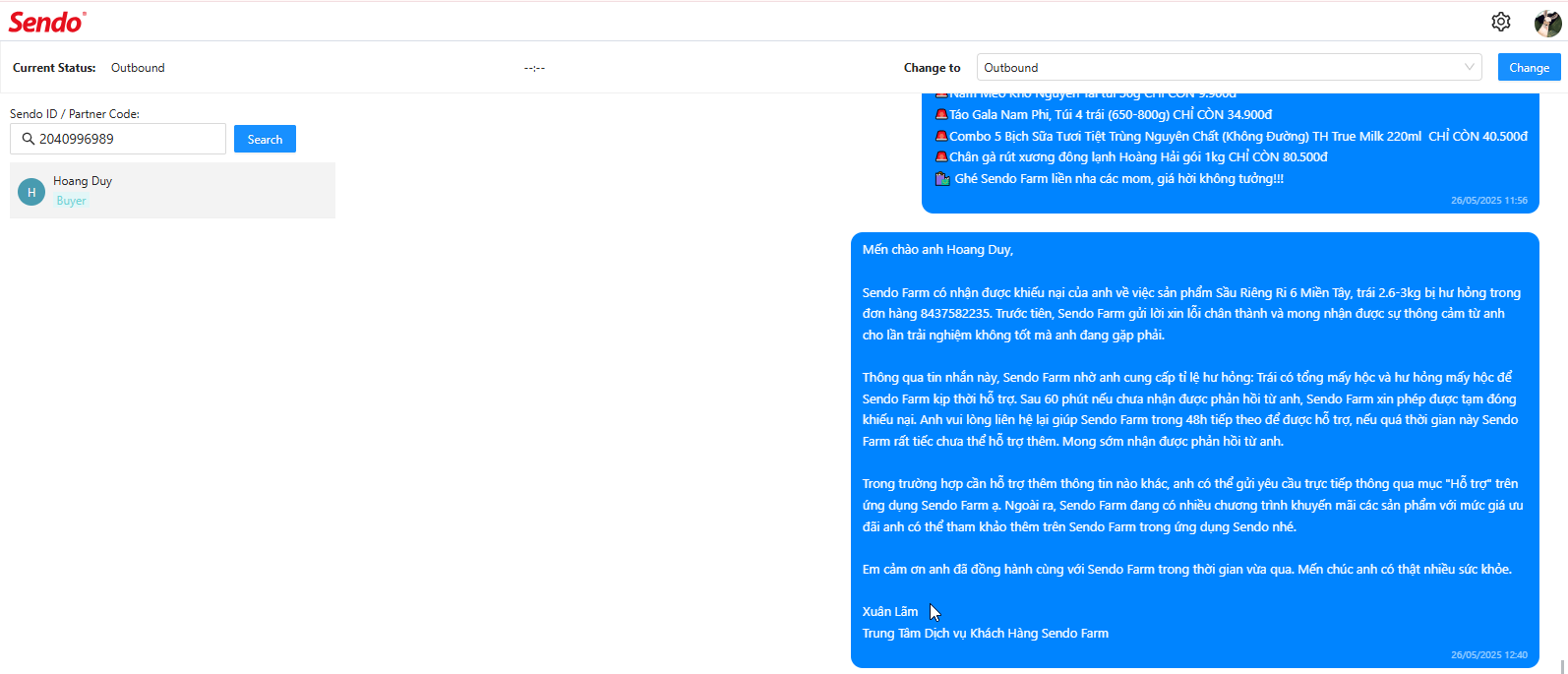
Task: Click the siren icon before Combo 5 Bịch Sữa
Action: [x=941, y=136]
